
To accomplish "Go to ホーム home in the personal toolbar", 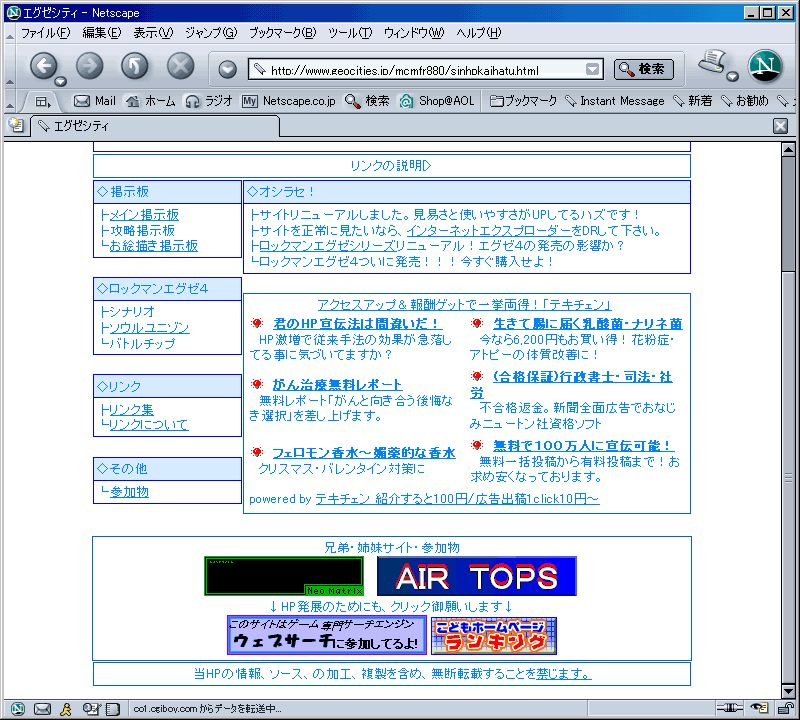I will click(x=151, y=101).
